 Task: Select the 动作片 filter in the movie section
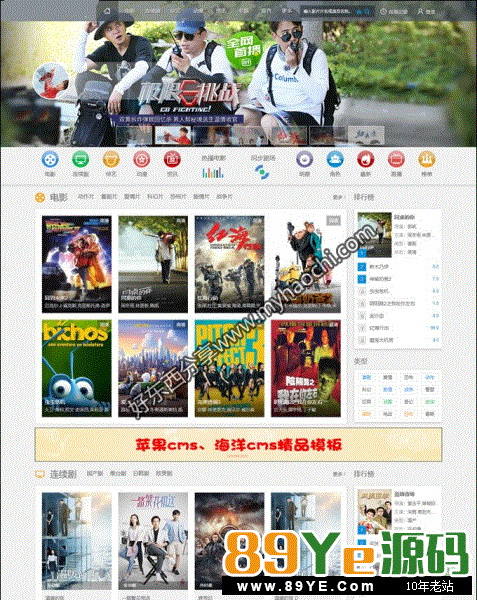tap(86, 197)
